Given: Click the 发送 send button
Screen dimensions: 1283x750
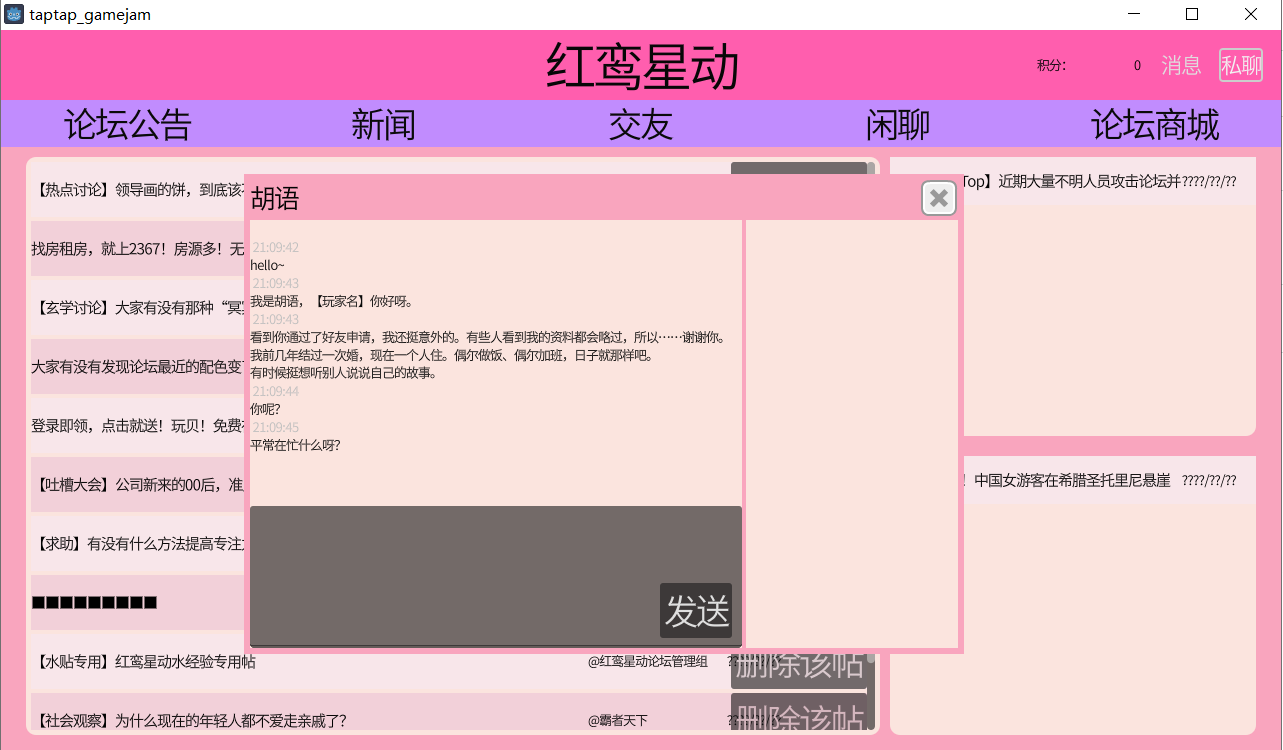Looking at the screenshot, I should pos(697,611).
